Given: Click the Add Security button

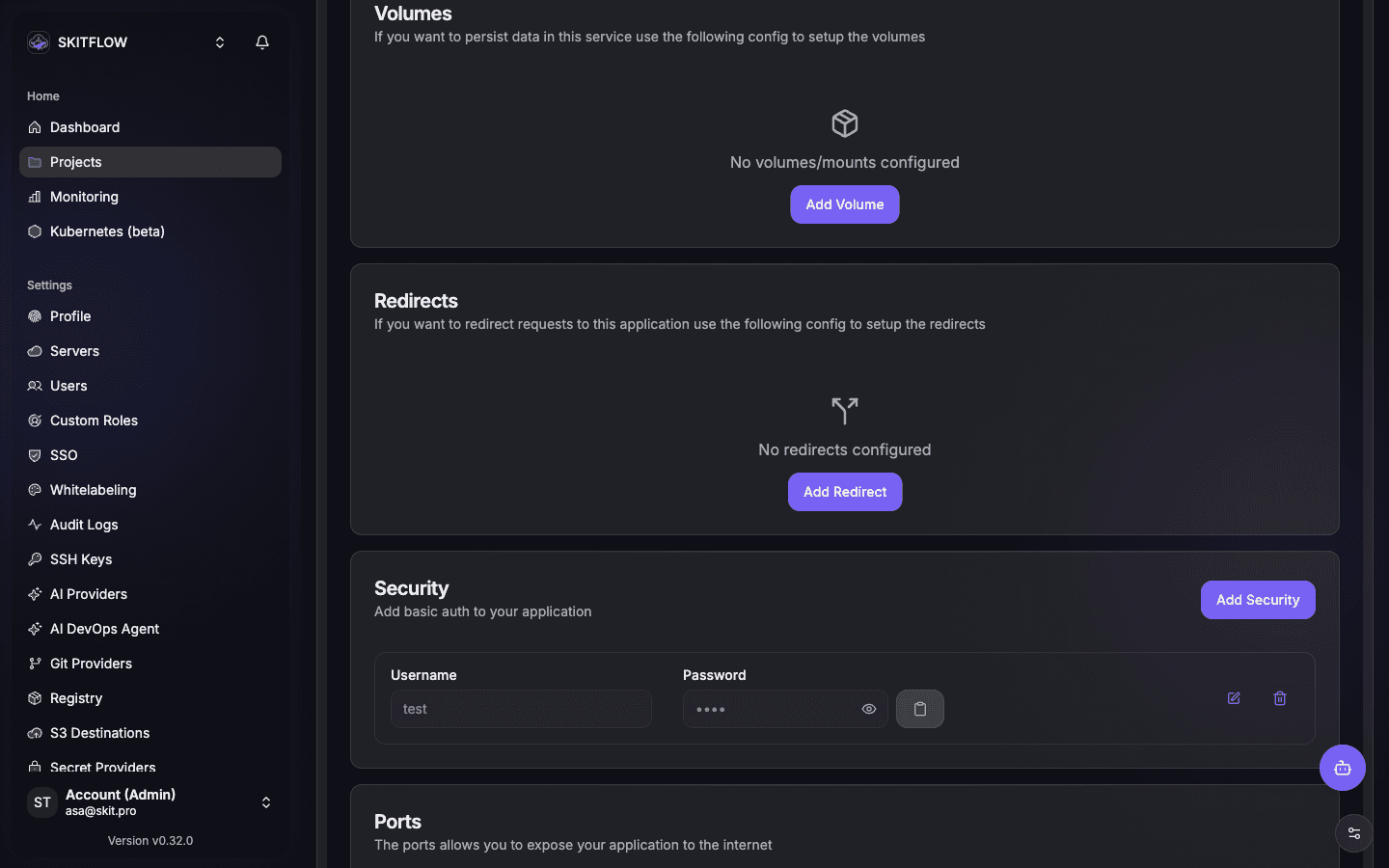Looking at the screenshot, I should (x=1258, y=600).
